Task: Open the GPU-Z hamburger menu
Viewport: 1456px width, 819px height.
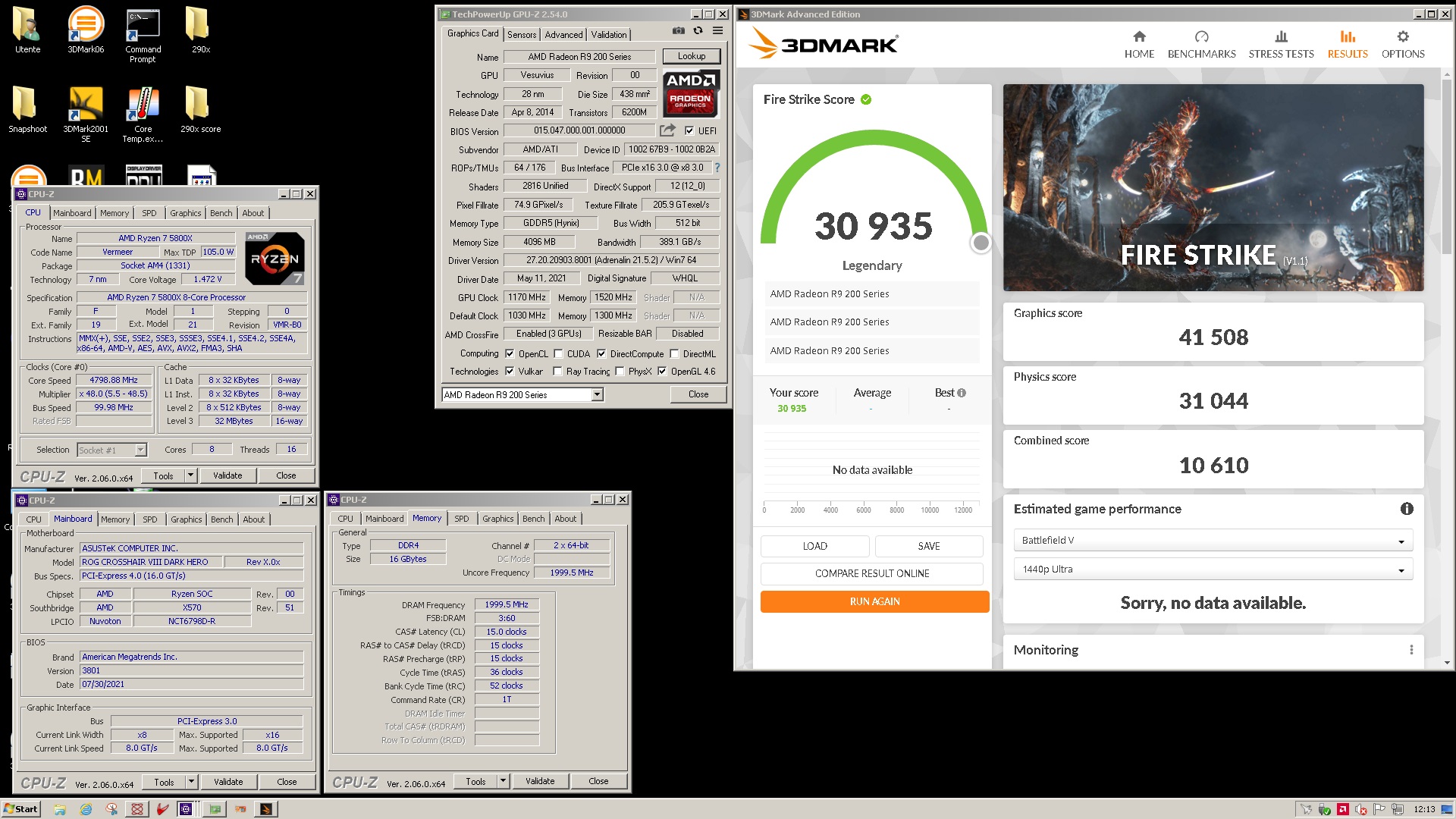Action: tap(717, 31)
